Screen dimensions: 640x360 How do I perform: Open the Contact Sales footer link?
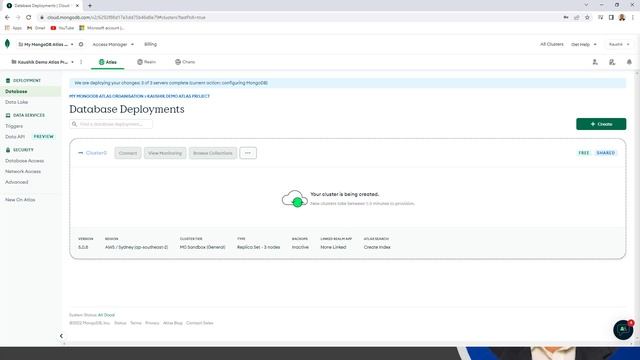pyautogui.click(x=200, y=323)
